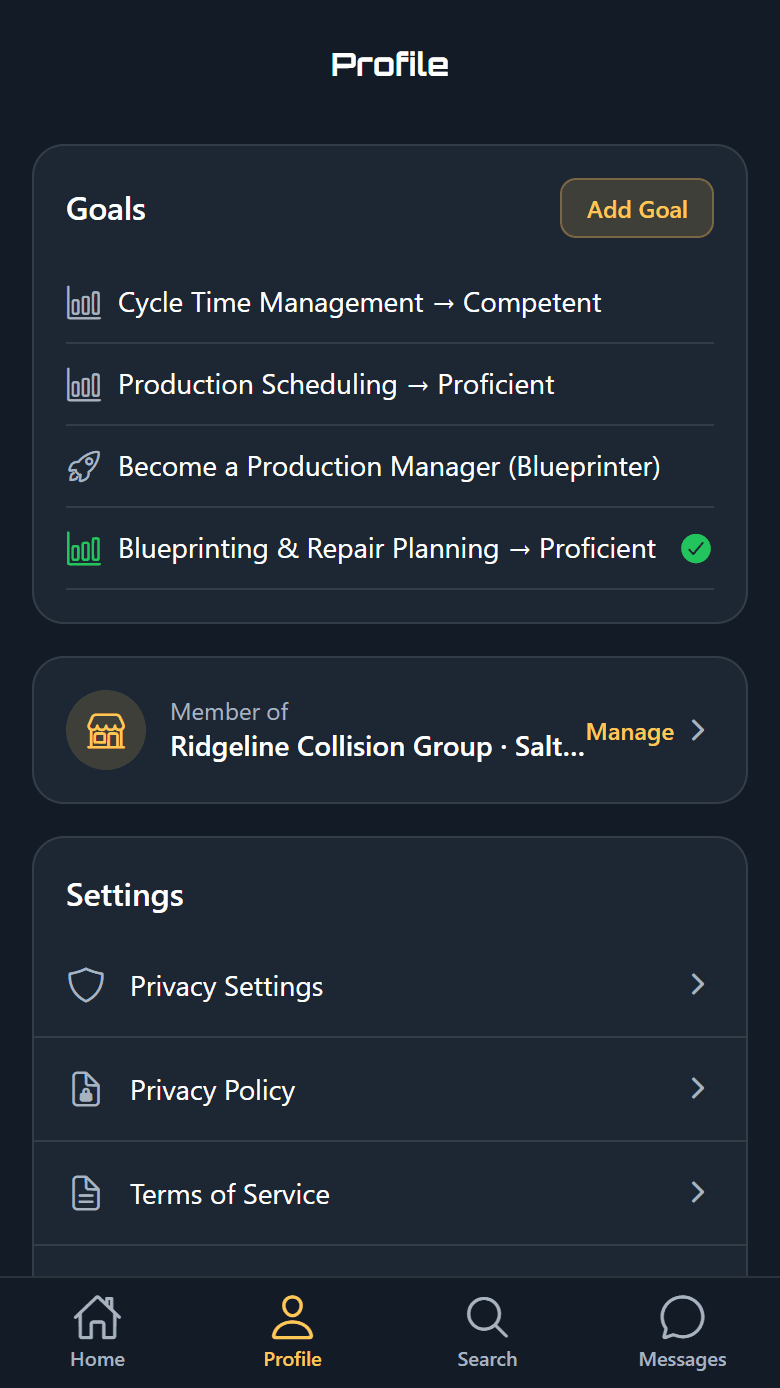Click the shield icon for Privacy Settings
This screenshot has width=780, height=1388.
[x=86, y=985]
